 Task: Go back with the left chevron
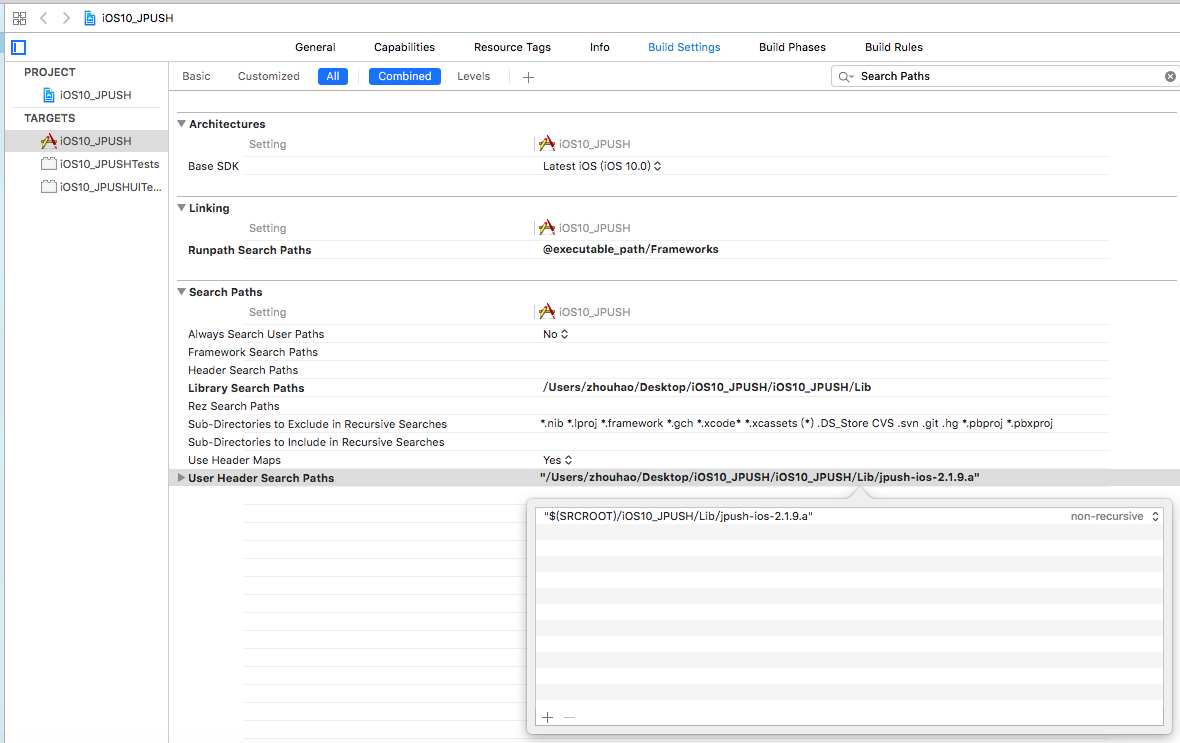[44, 18]
